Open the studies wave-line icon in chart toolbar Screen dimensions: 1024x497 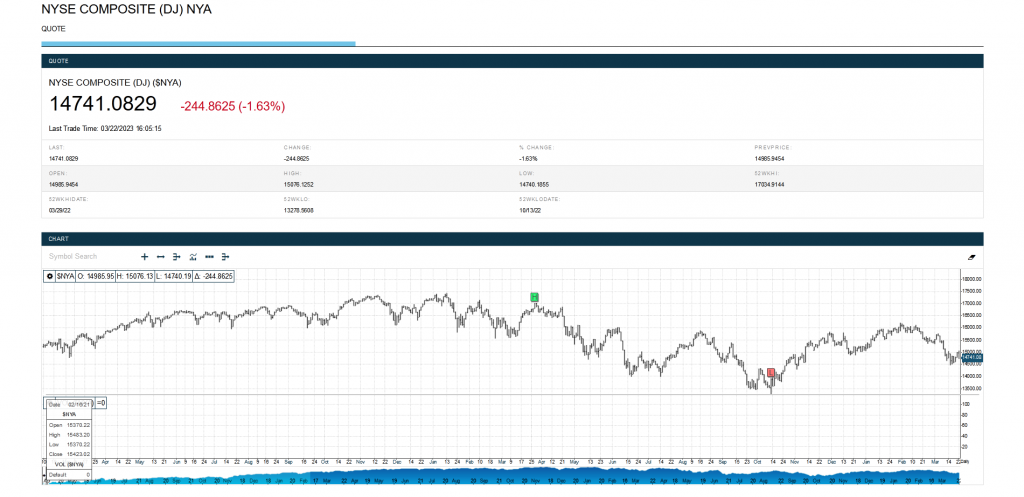[193, 257]
